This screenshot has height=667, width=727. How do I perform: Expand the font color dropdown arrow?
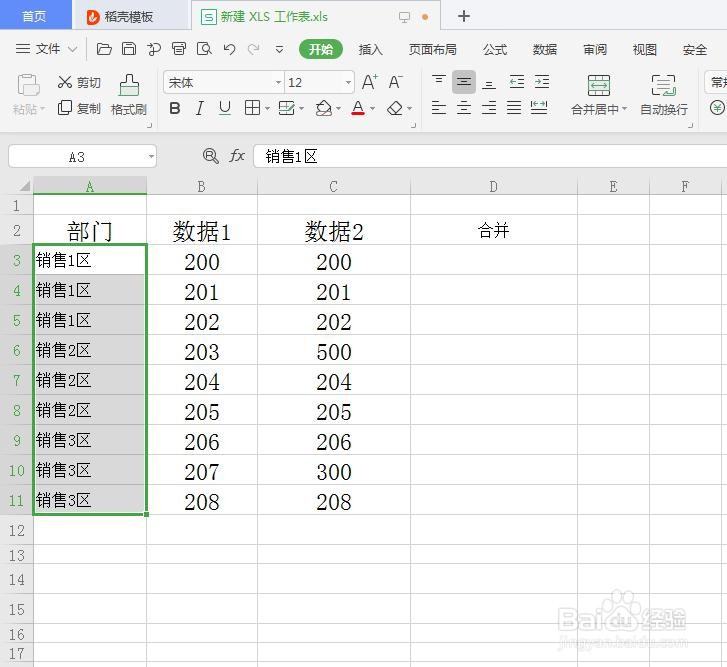click(372, 109)
